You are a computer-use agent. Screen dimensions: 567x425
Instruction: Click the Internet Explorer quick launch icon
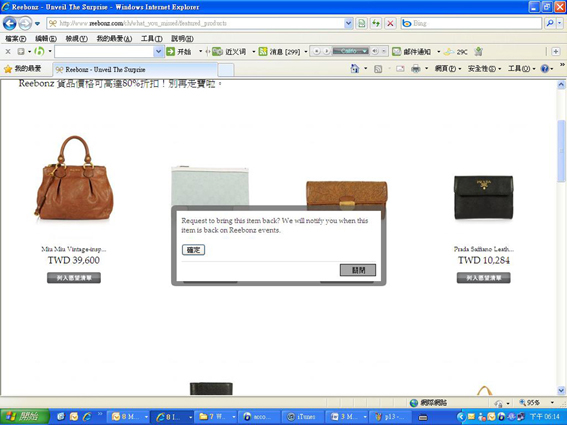[x=87, y=417]
